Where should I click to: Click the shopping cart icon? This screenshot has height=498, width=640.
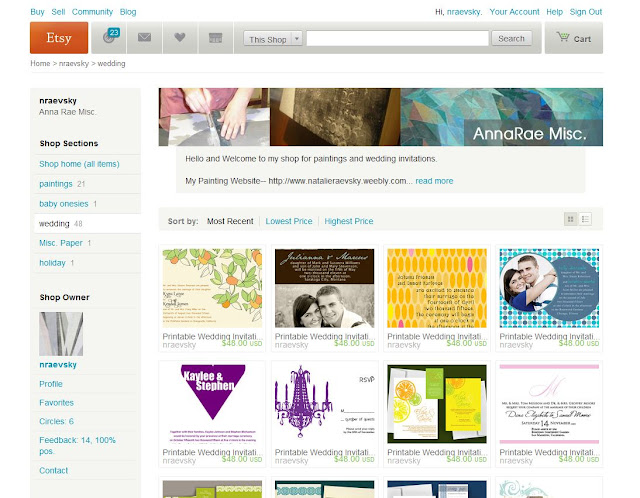pos(562,38)
